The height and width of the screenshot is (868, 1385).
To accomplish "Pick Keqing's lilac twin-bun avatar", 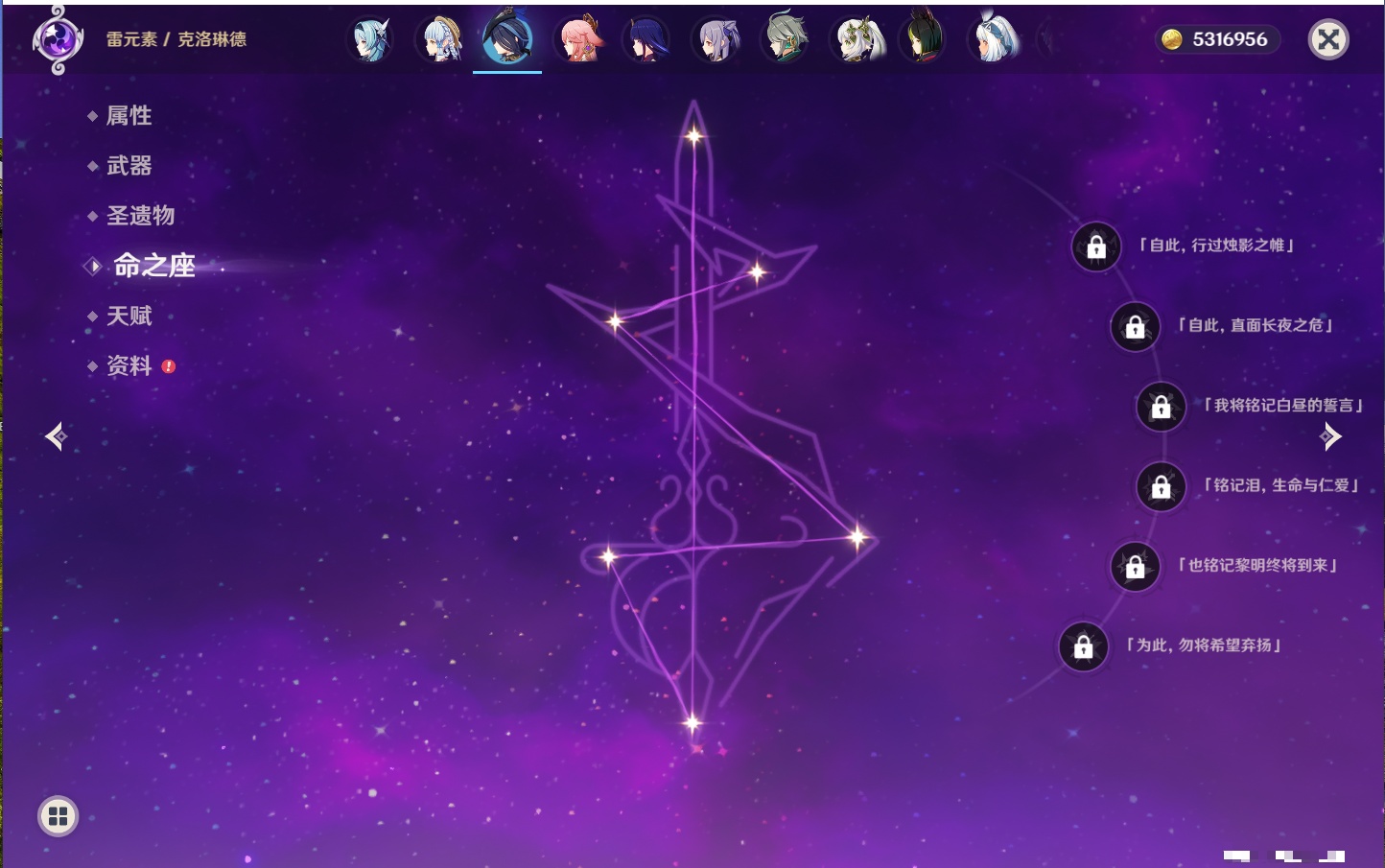I will pyautogui.click(x=716, y=39).
